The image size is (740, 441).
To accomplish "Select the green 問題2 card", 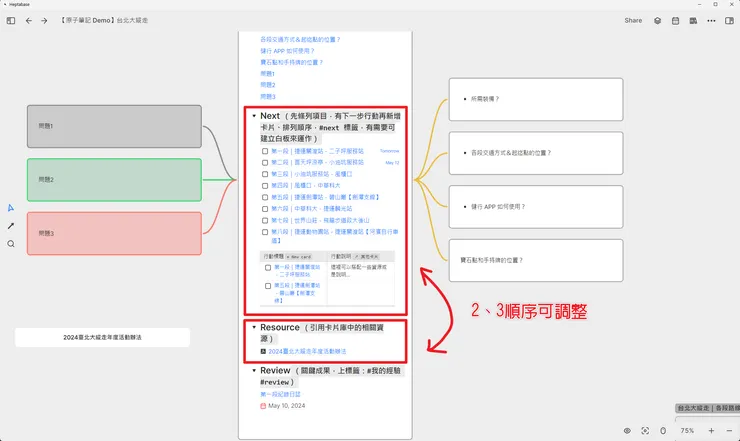I will pyautogui.click(x=114, y=180).
